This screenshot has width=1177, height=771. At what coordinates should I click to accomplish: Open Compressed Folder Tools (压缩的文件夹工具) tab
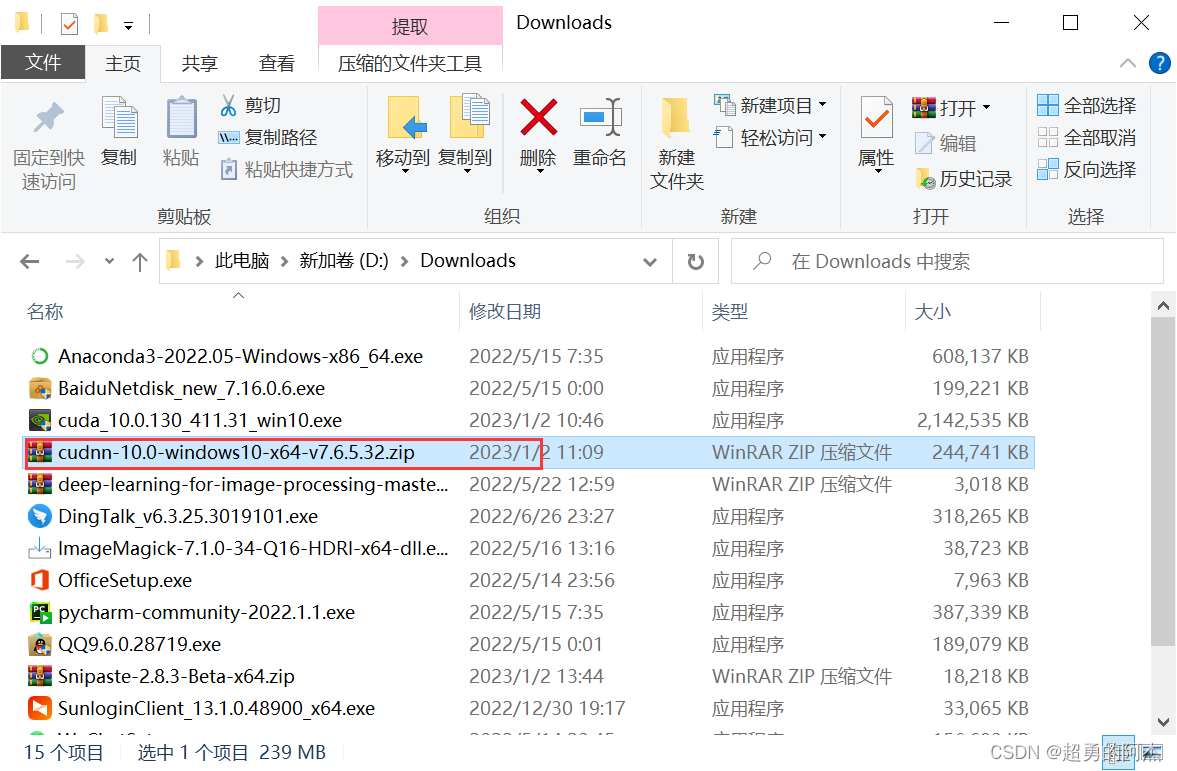point(410,63)
